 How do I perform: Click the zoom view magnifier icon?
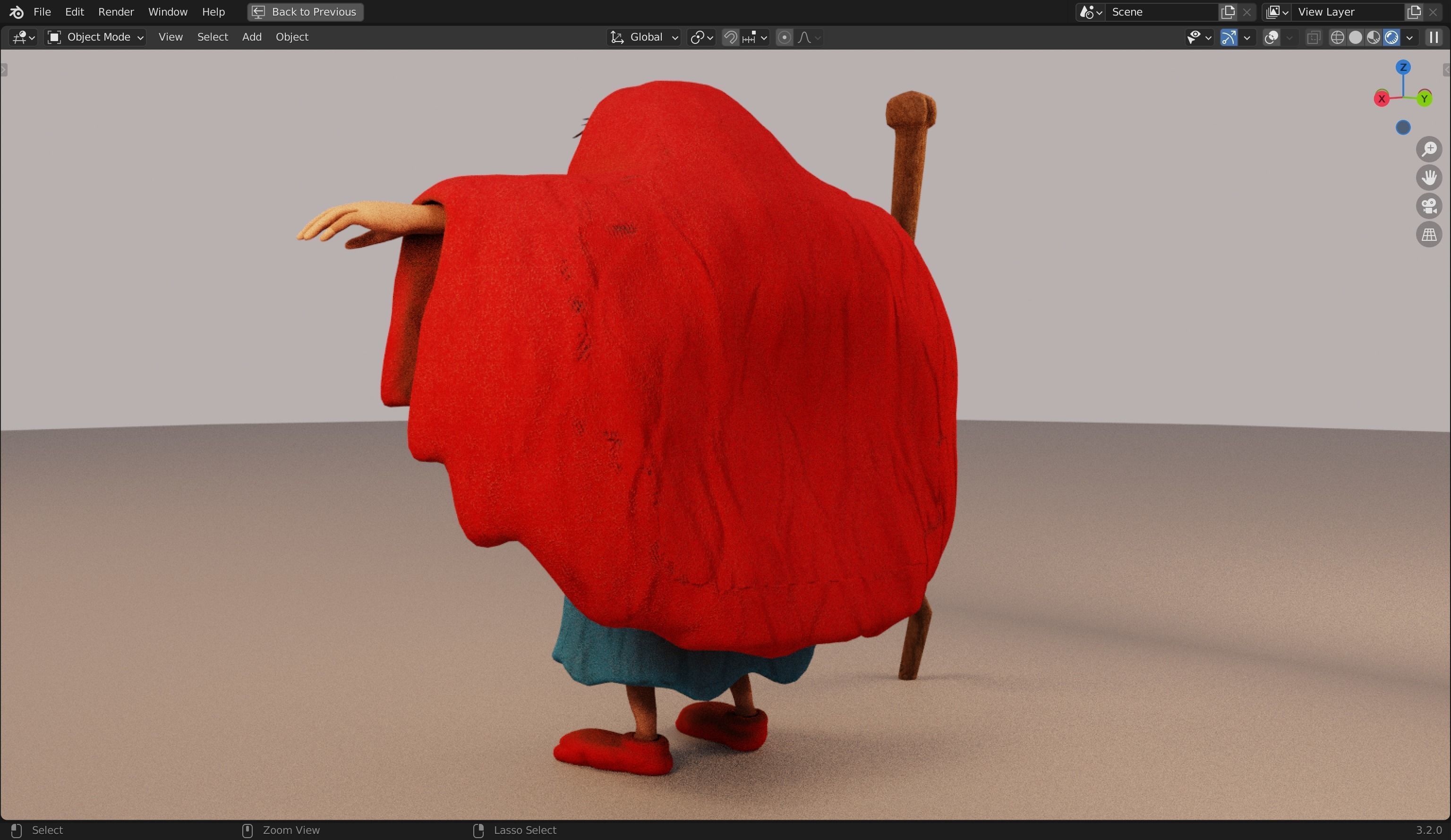1429,149
